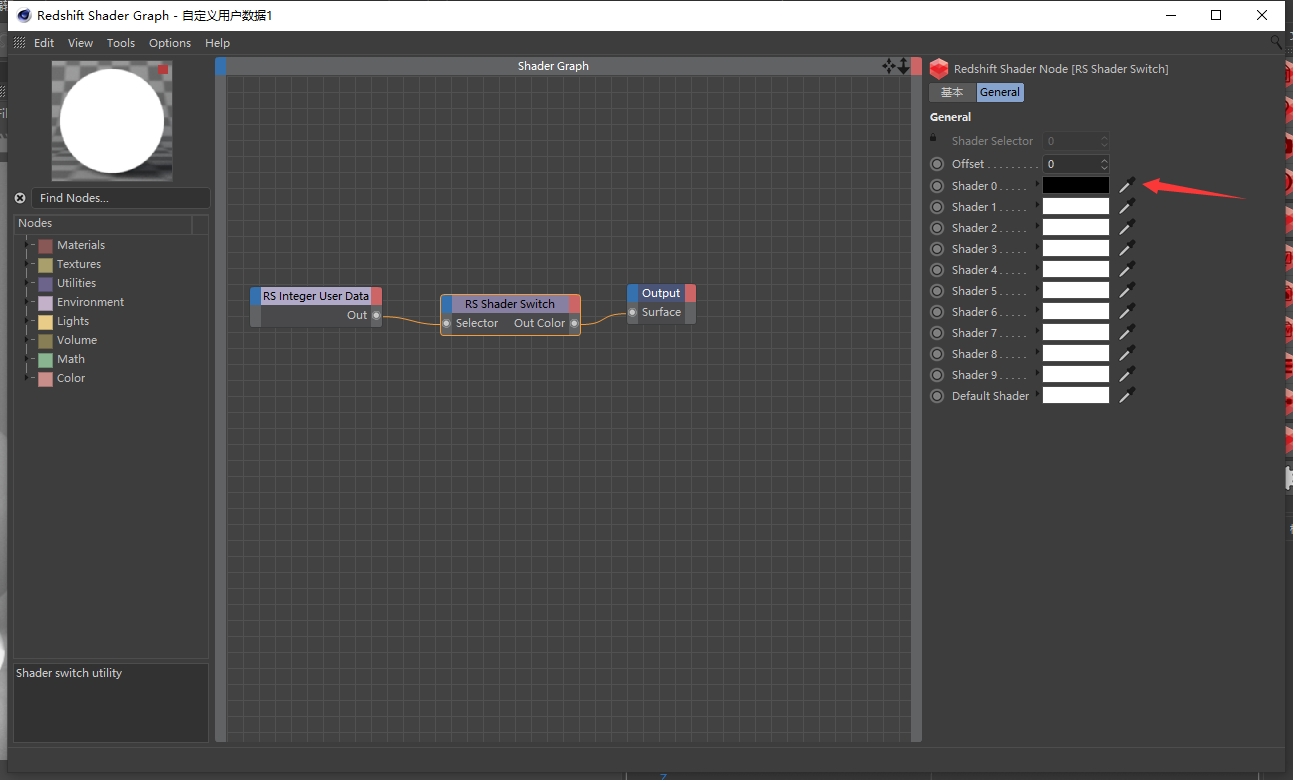Image resolution: width=1293 pixels, height=780 pixels.
Task: Toggle the animation dot for Shader 7
Action: 937,333
